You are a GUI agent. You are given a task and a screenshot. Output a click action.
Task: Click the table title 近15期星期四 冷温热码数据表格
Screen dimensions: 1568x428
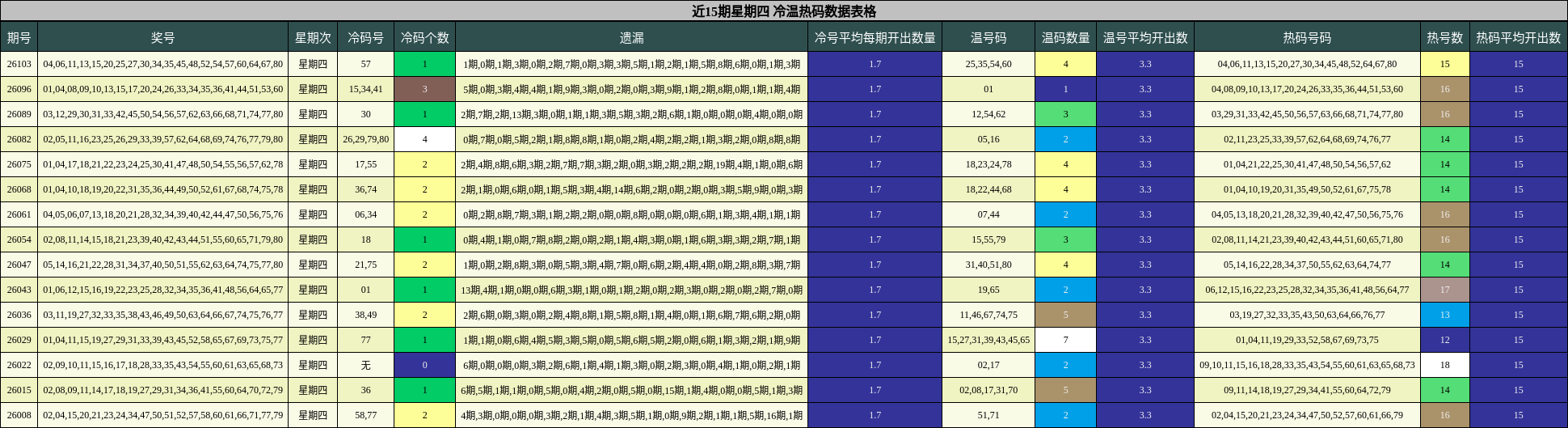pyautogui.click(x=784, y=11)
